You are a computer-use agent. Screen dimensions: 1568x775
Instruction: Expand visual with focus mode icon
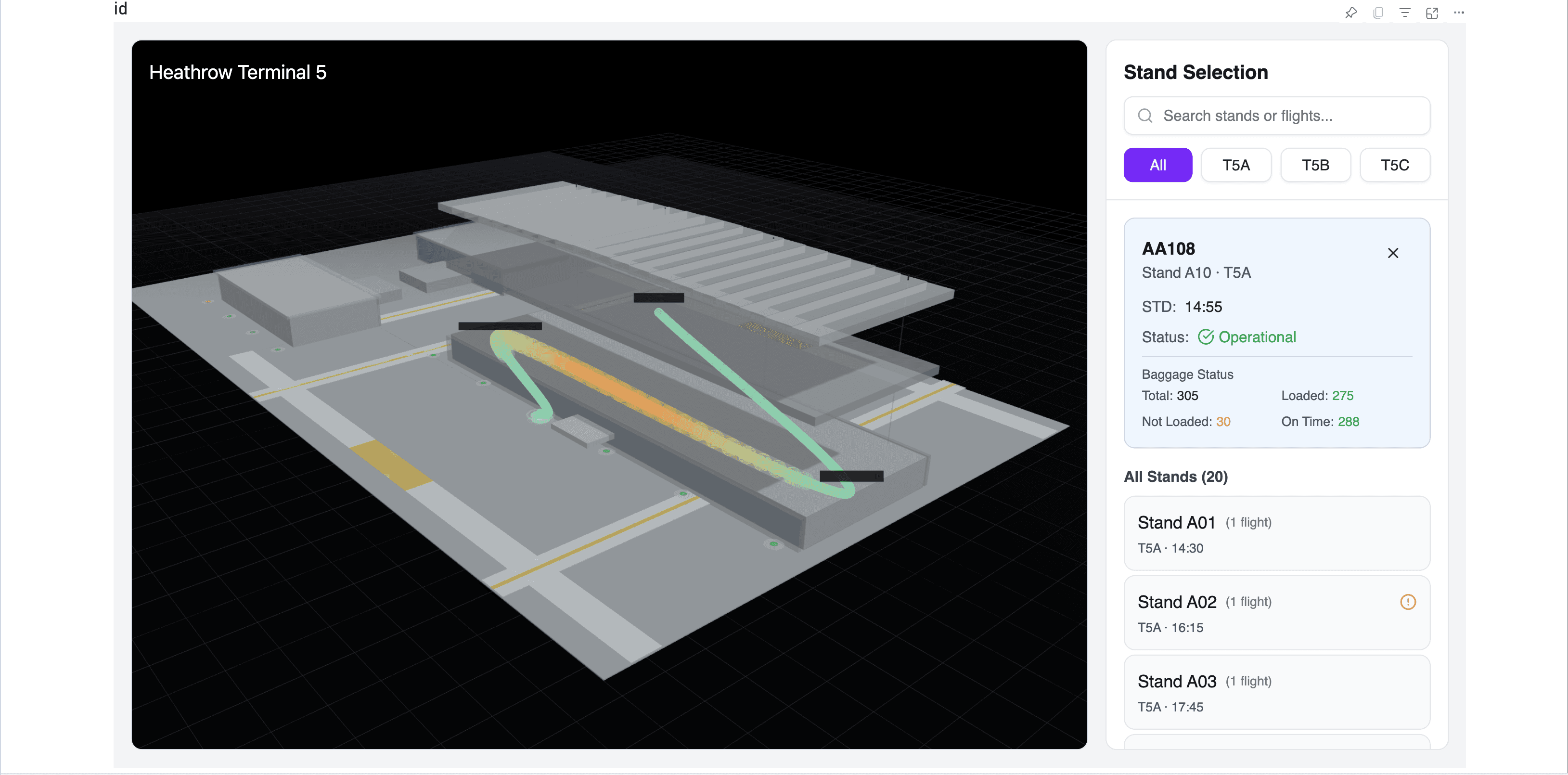pyautogui.click(x=1432, y=13)
